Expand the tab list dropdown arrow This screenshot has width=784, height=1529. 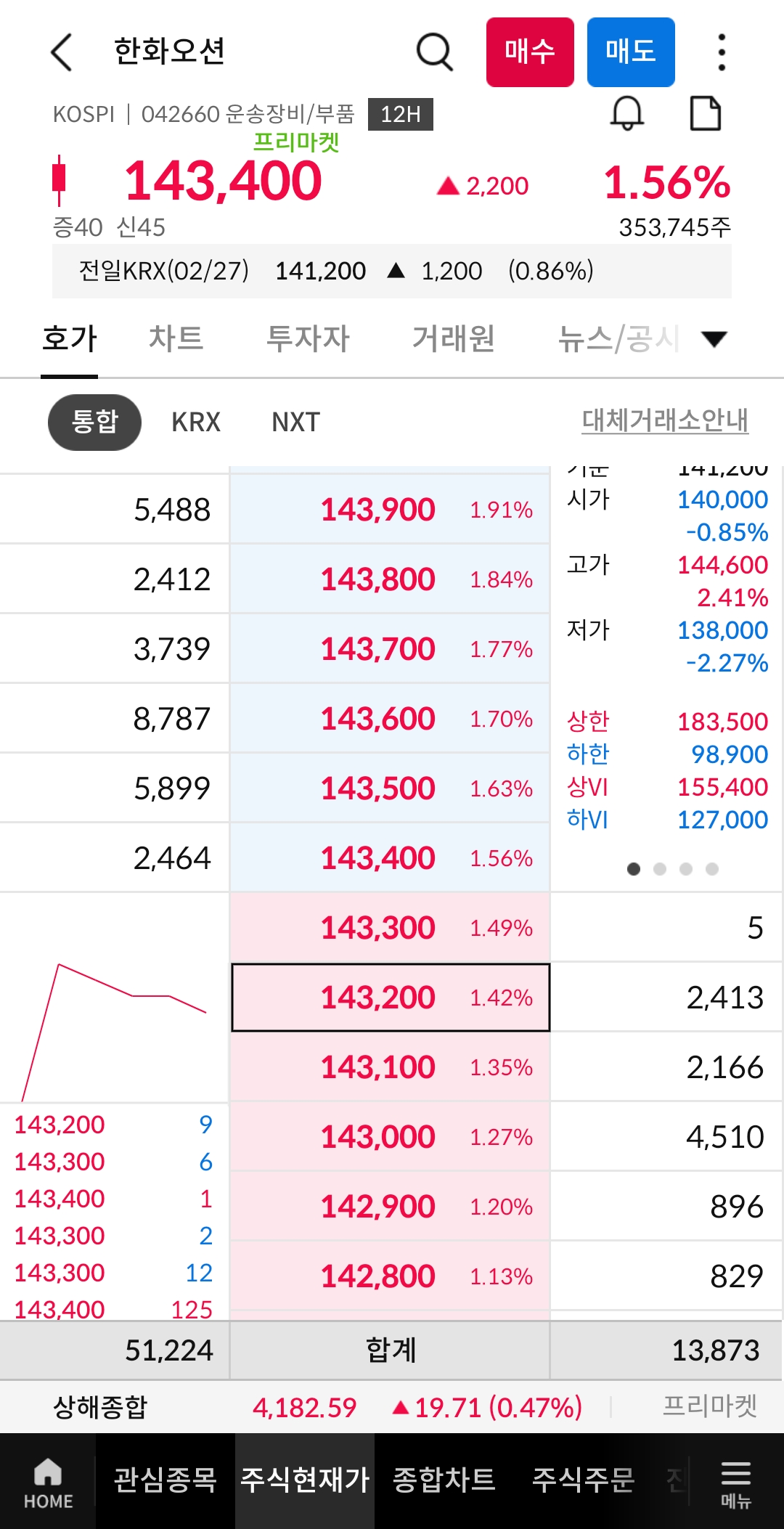tap(714, 339)
